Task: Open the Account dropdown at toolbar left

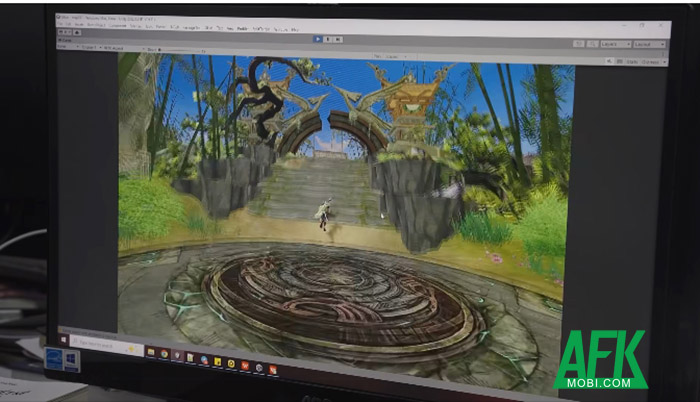Action: [x=65, y=32]
